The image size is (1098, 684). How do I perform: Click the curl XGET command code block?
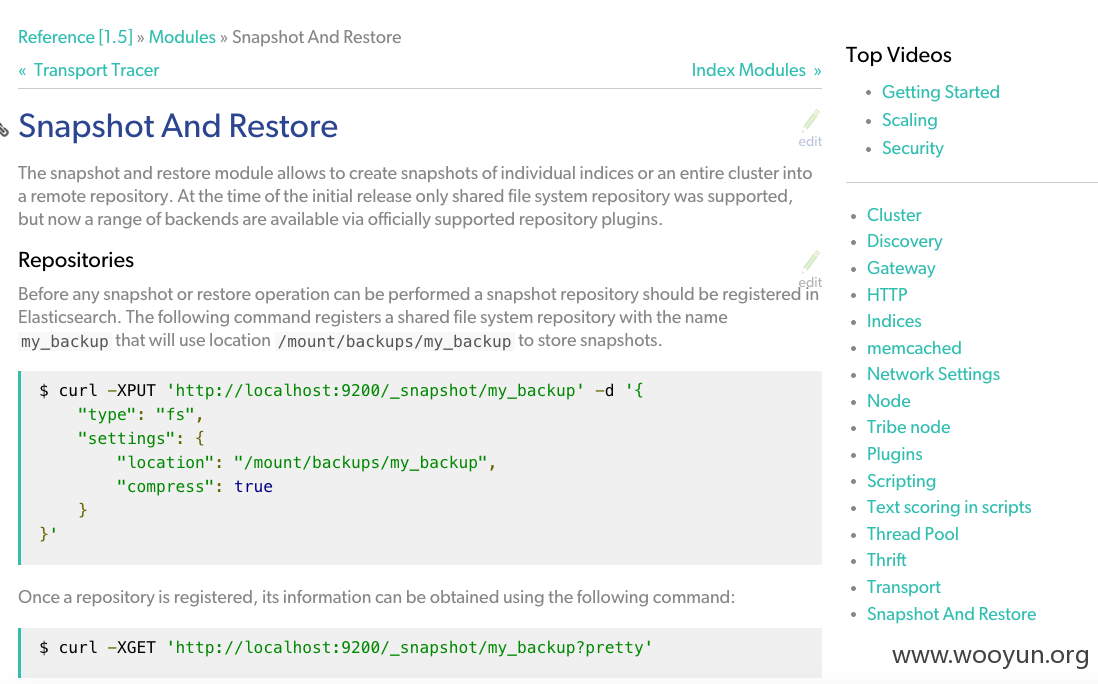tap(420, 648)
